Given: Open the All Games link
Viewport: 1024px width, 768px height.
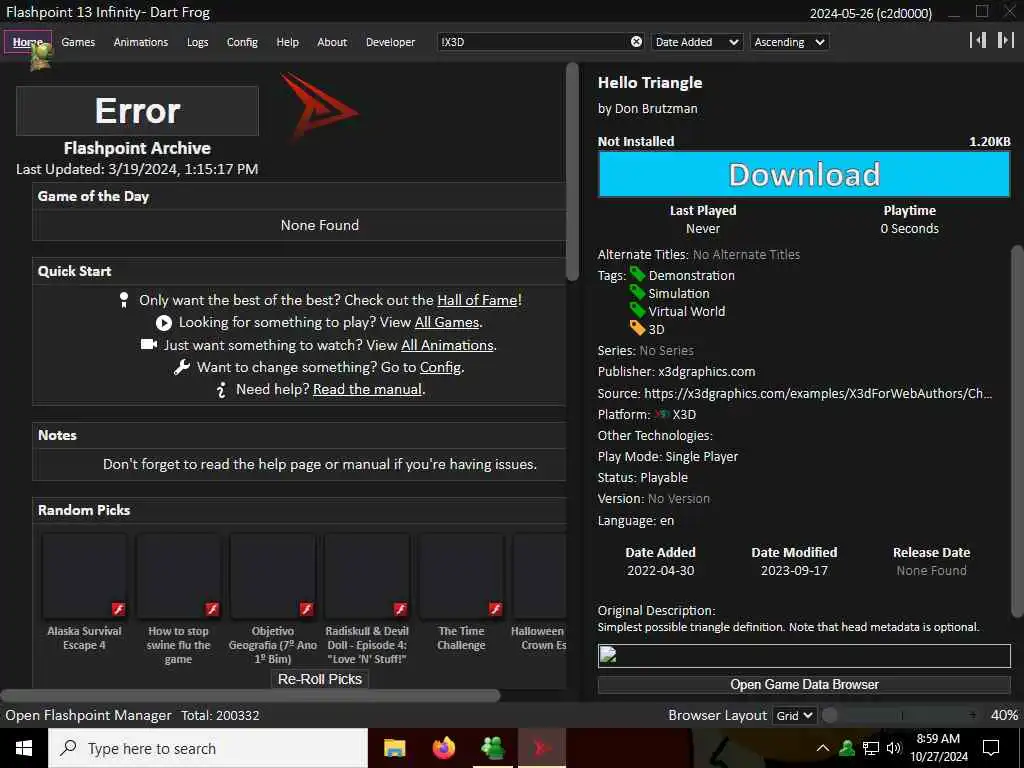Looking at the screenshot, I should [447, 322].
